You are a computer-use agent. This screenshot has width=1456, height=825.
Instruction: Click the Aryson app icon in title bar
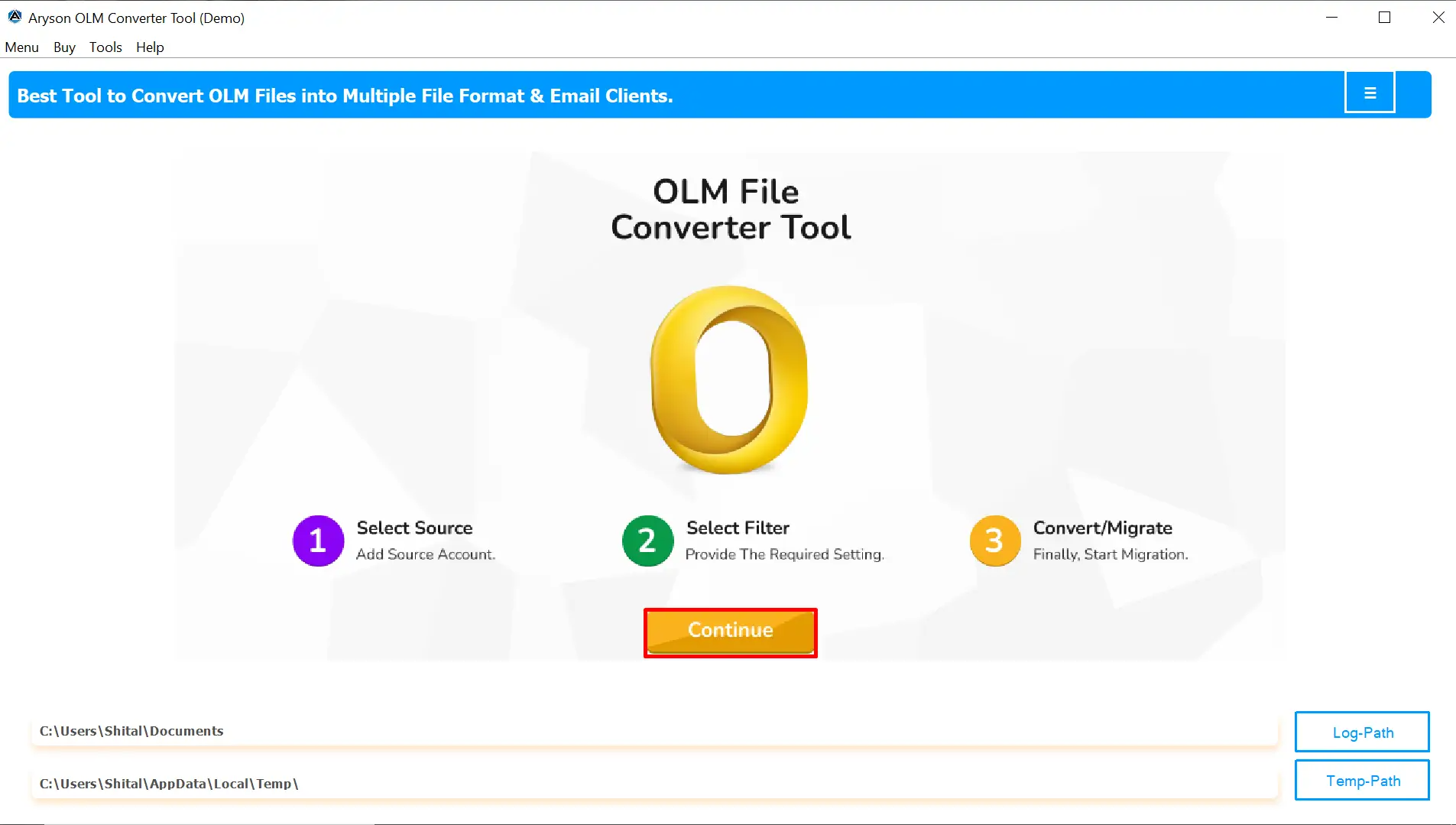coord(15,17)
